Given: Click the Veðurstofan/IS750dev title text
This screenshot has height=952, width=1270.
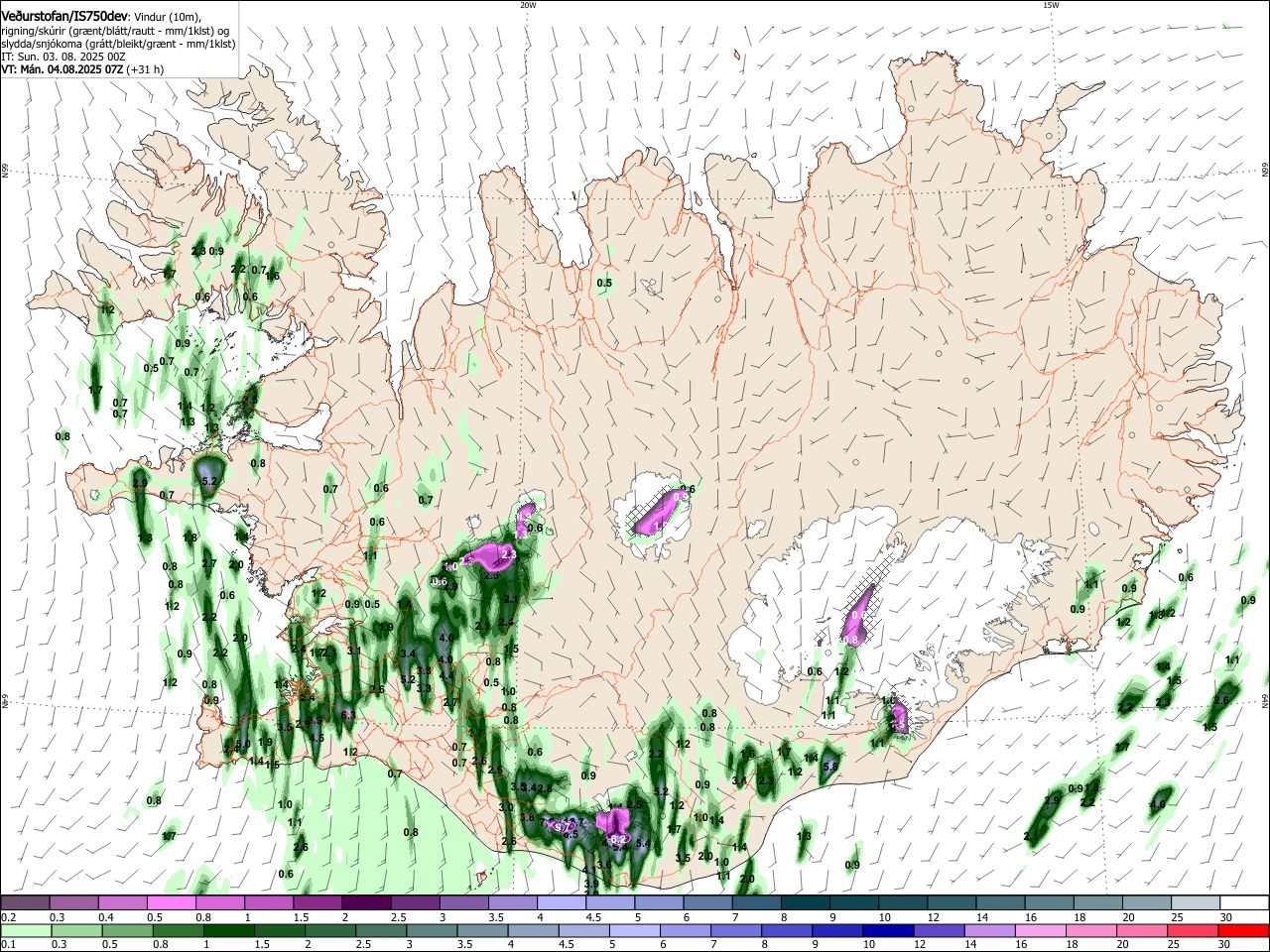Looking at the screenshot, I should (64, 16).
